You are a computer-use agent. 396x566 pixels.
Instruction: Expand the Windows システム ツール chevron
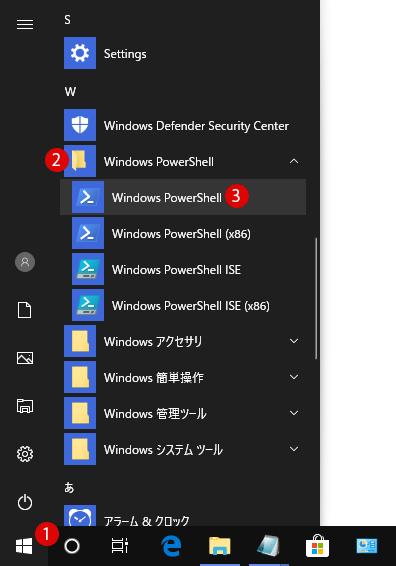tap(294, 449)
